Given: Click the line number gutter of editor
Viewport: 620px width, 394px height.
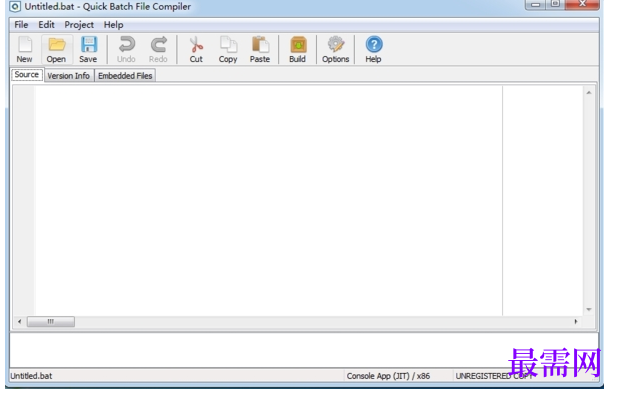Looking at the screenshot, I should pyautogui.click(x=24, y=200).
